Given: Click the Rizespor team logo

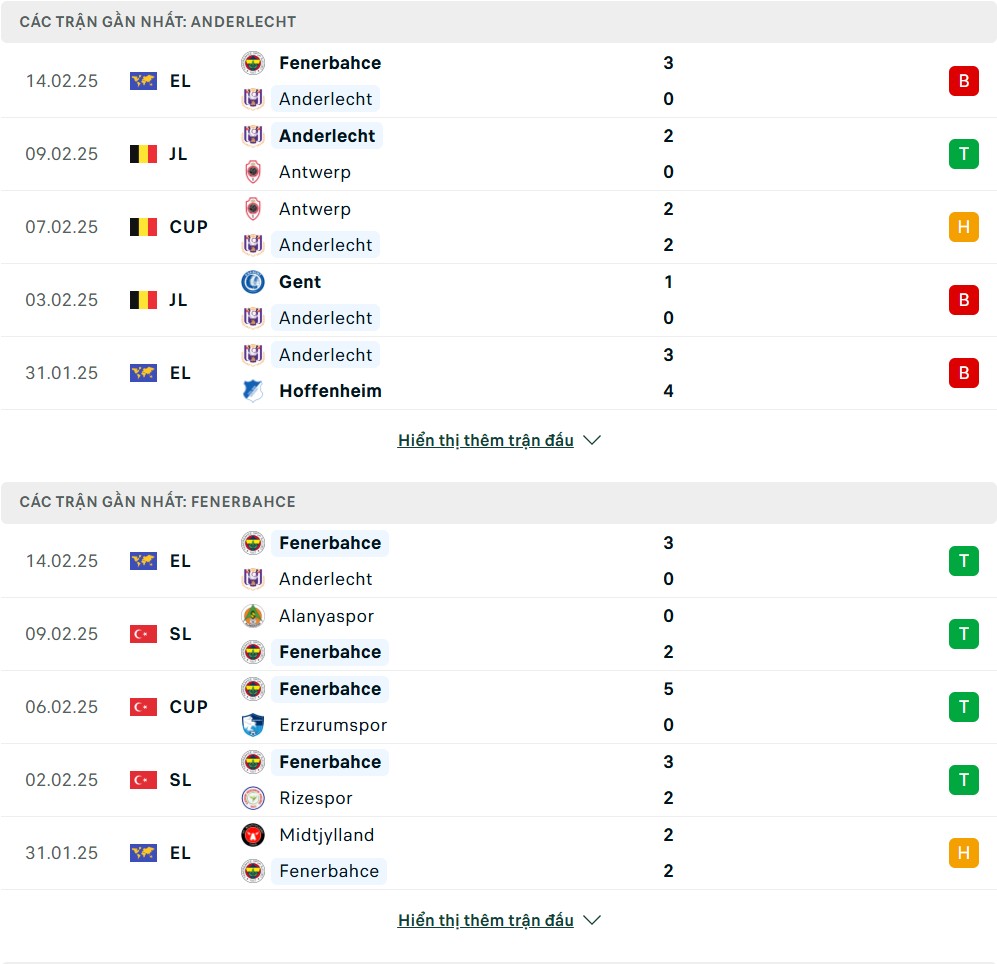Looking at the screenshot, I should pyautogui.click(x=253, y=798).
